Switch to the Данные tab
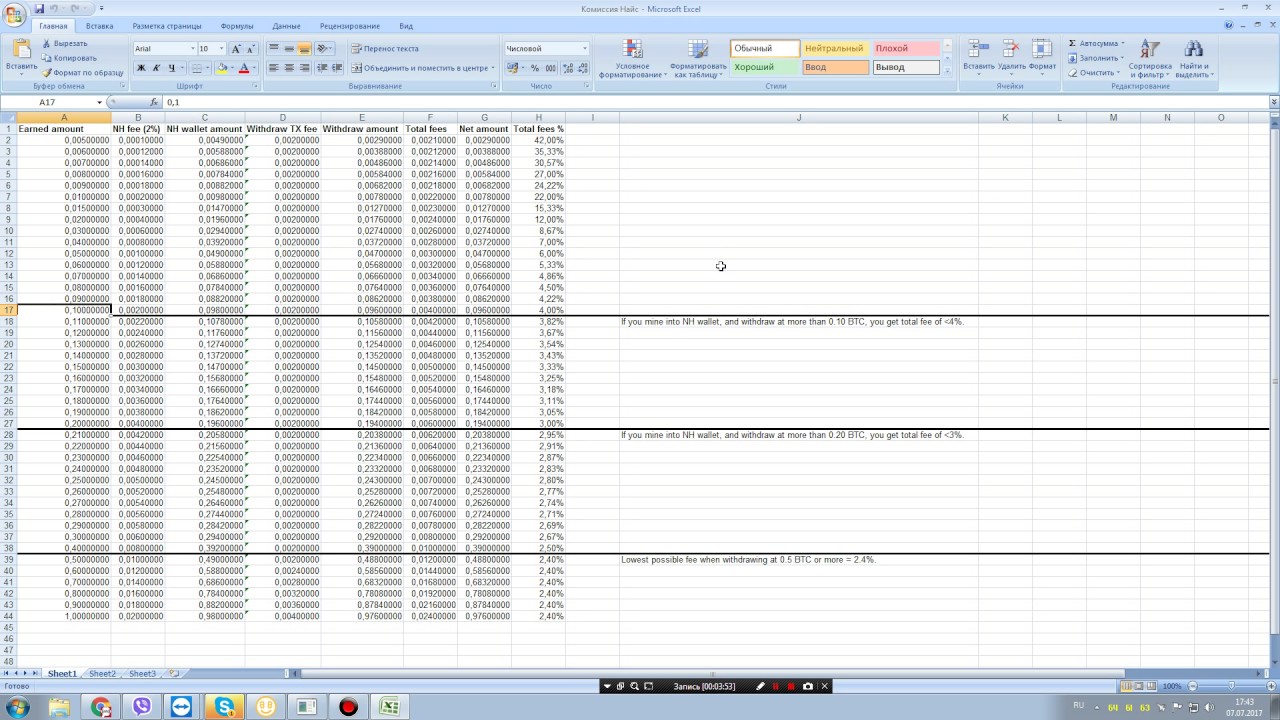 click(x=286, y=26)
